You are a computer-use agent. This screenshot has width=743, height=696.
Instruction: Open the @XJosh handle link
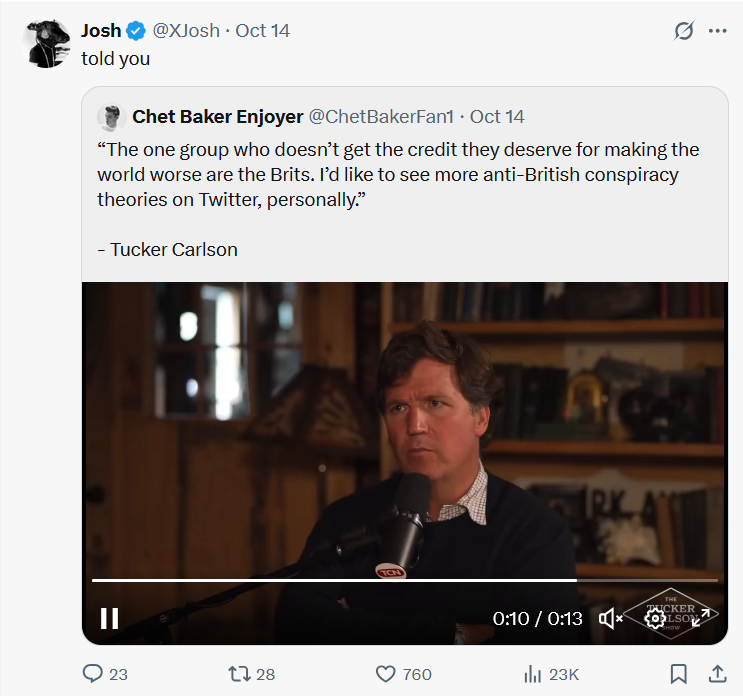click(x=186, y=31)
